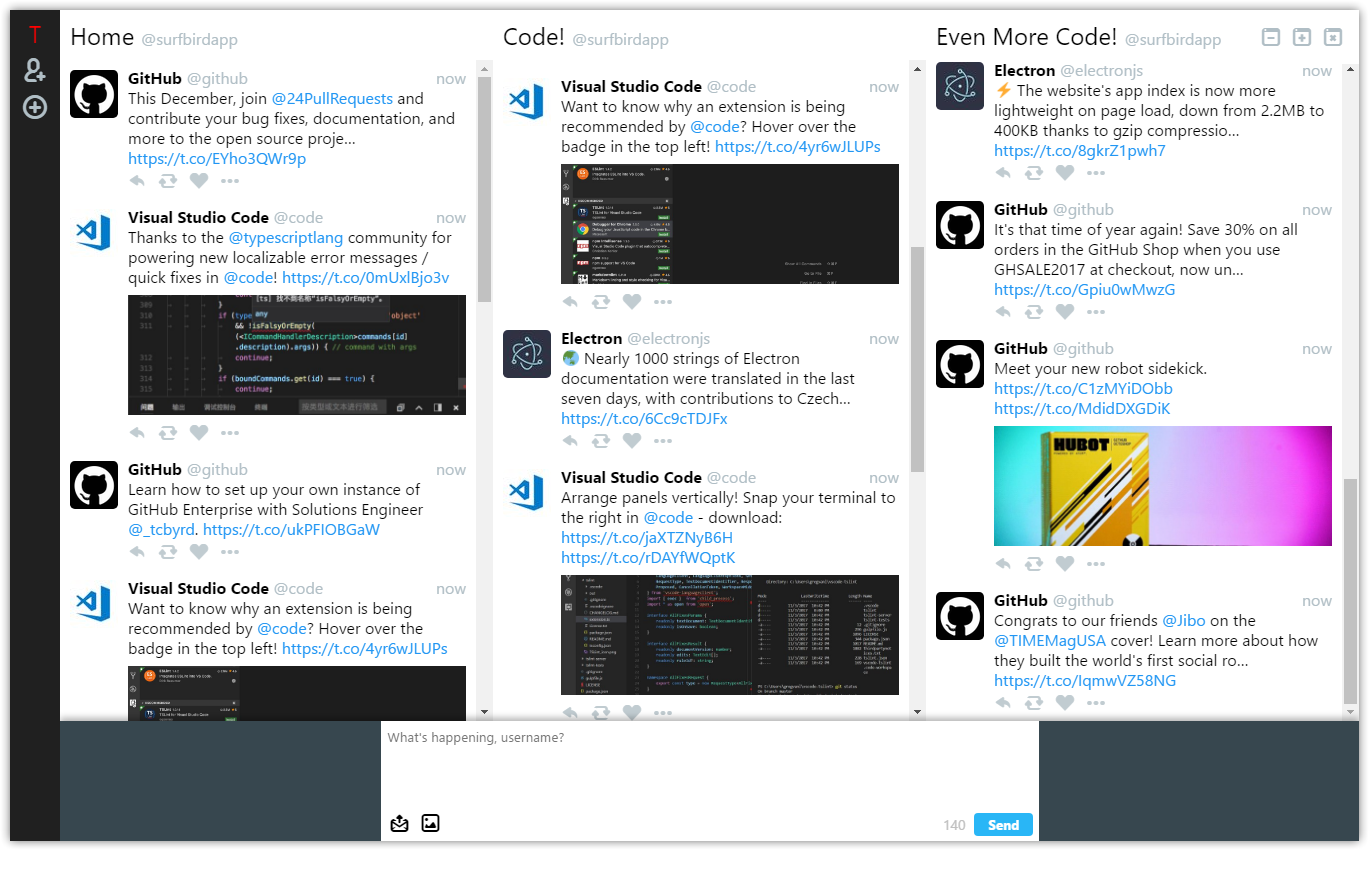The image size is (1369, 881).
Task: Click the plus box icon in column header
Action: 1301,38
